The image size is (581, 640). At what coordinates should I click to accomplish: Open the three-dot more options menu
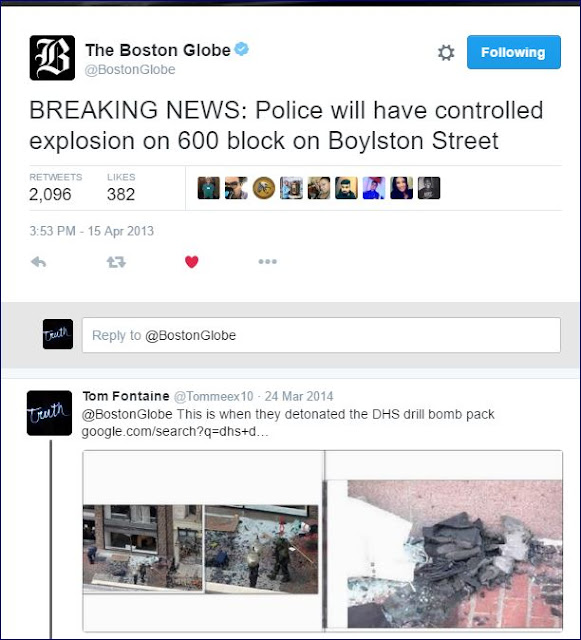click(x=267, y=261)
